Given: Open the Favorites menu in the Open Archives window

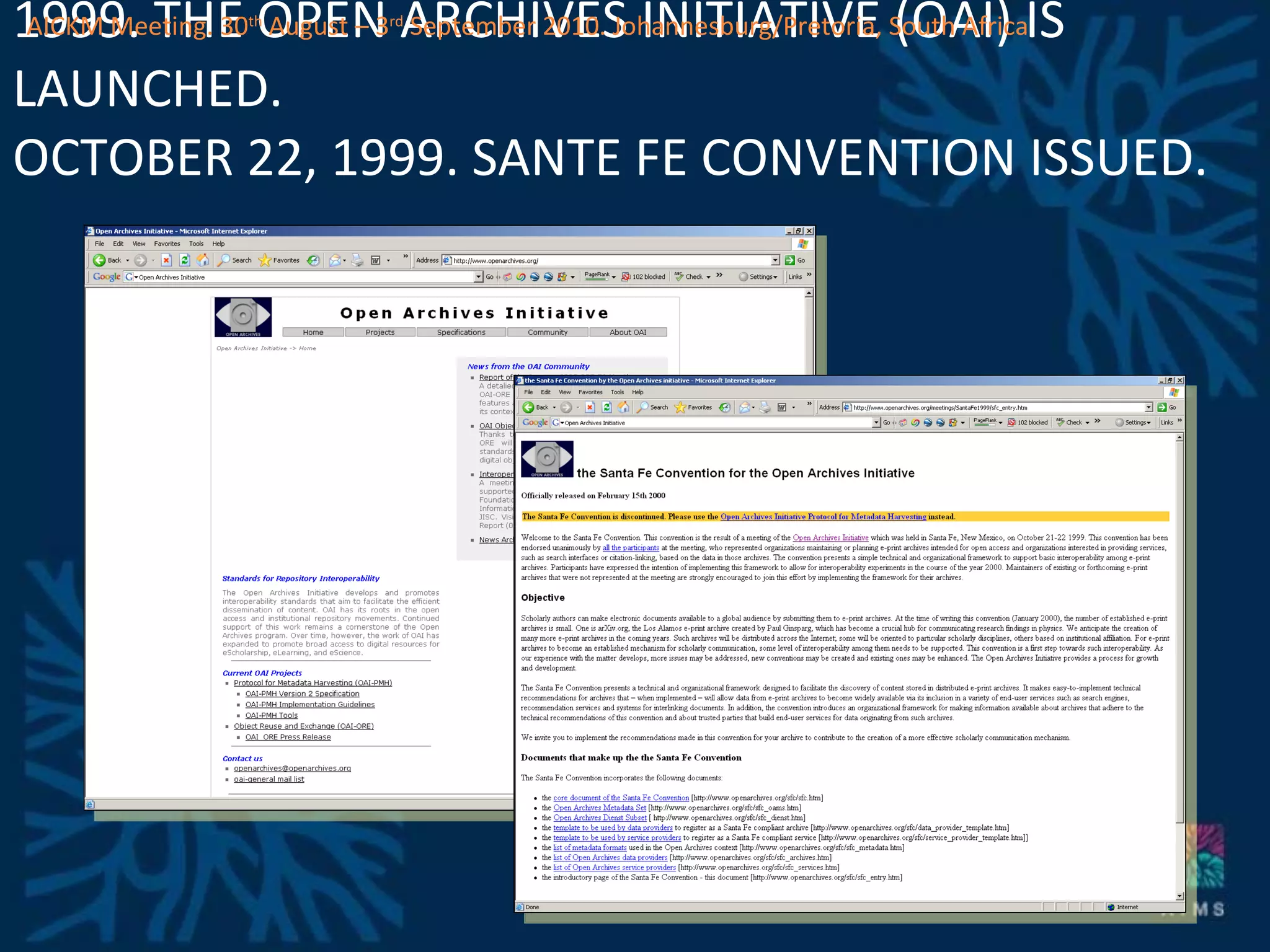Looking at the screenshot, I should (x=167, y=244).
